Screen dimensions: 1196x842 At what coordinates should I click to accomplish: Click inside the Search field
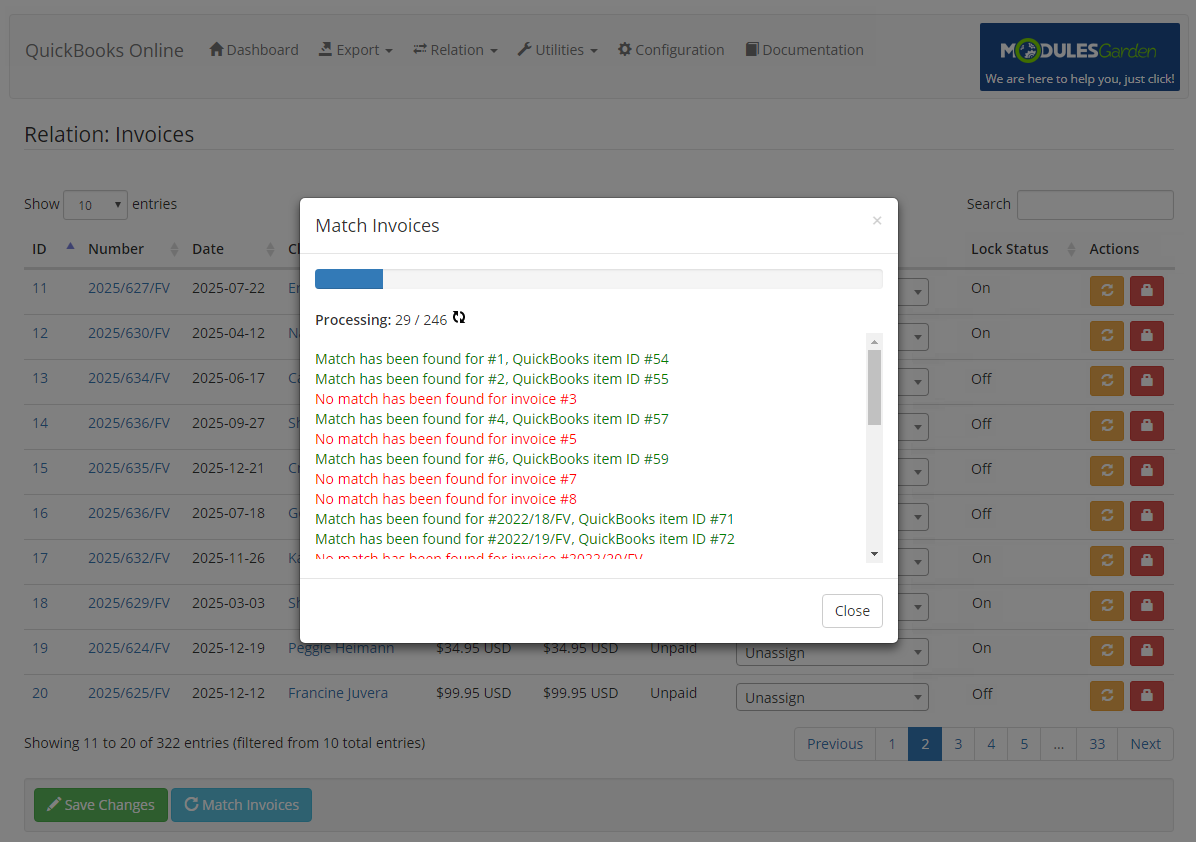pyautogui.click(x=1095, y=204)
